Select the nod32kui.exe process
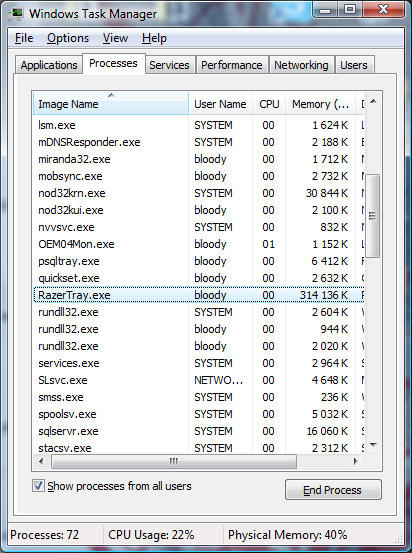The image size is (412, 553). pyautogui.click(x=199, y=210)
